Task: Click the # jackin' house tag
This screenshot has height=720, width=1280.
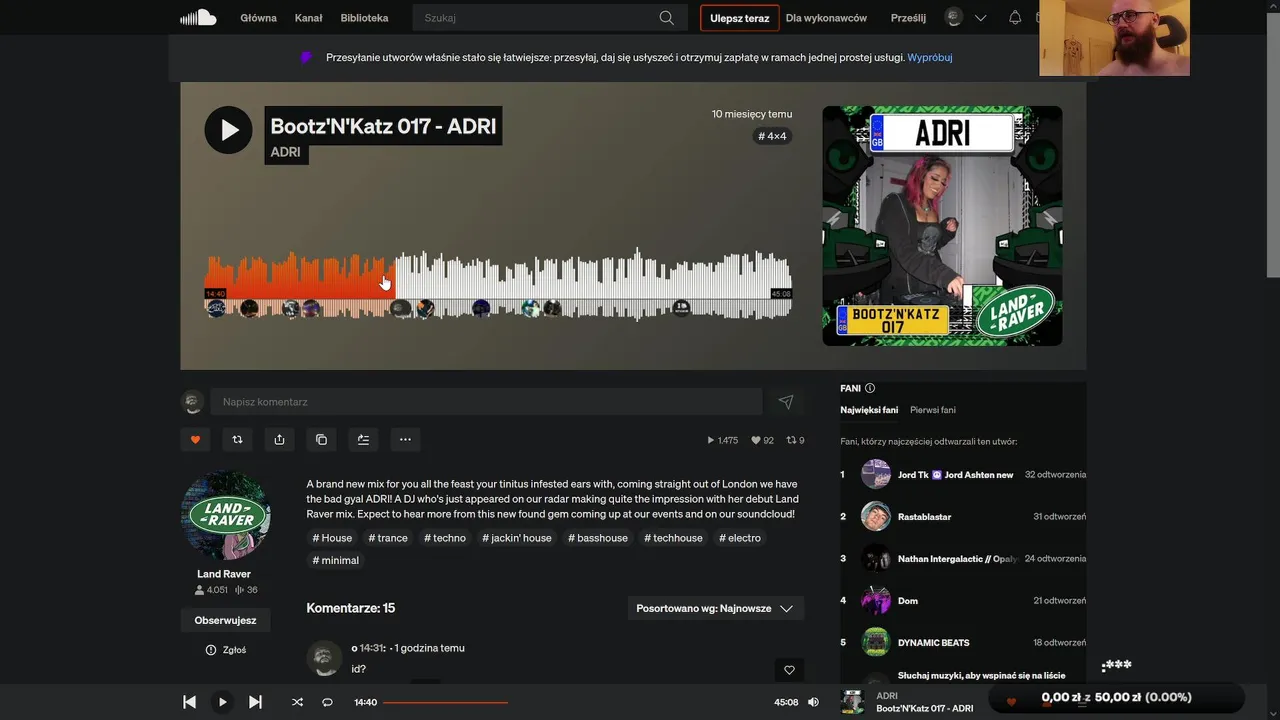Action: click(517, 538)
